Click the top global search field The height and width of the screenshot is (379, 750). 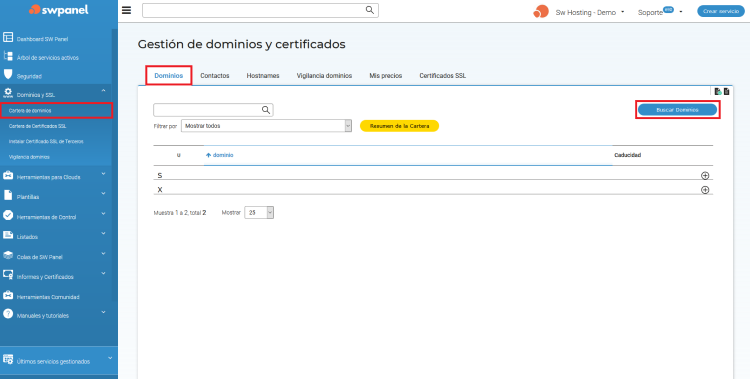coord(254,10)
